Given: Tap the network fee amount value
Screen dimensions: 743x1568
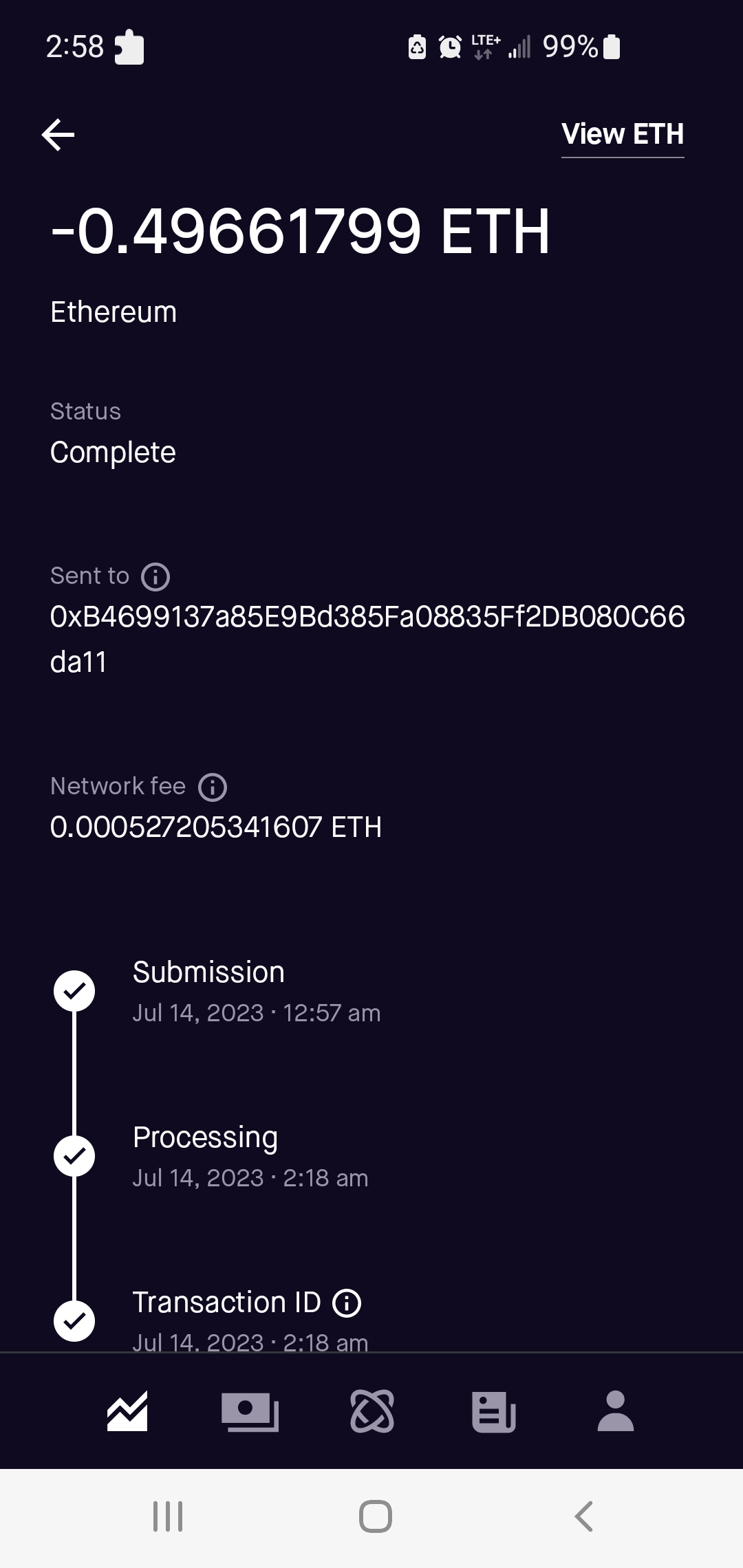Looking at the screenshot, I should (215, 827).
